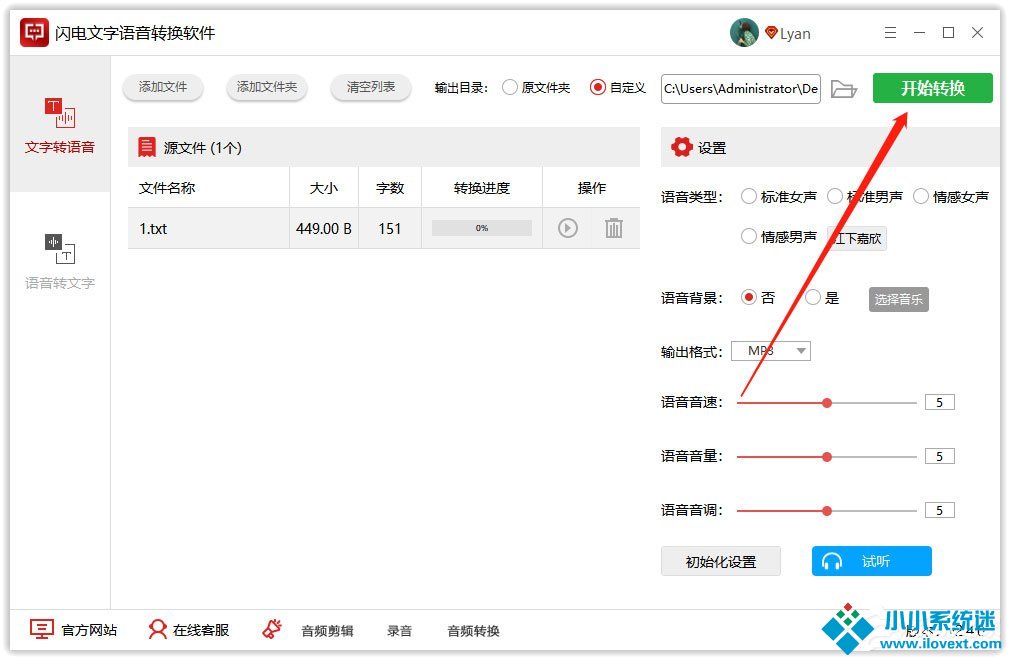This screenshot has width=1010, height=660.
Task: Click the 语音音速 value box
Action: point(940,402)
